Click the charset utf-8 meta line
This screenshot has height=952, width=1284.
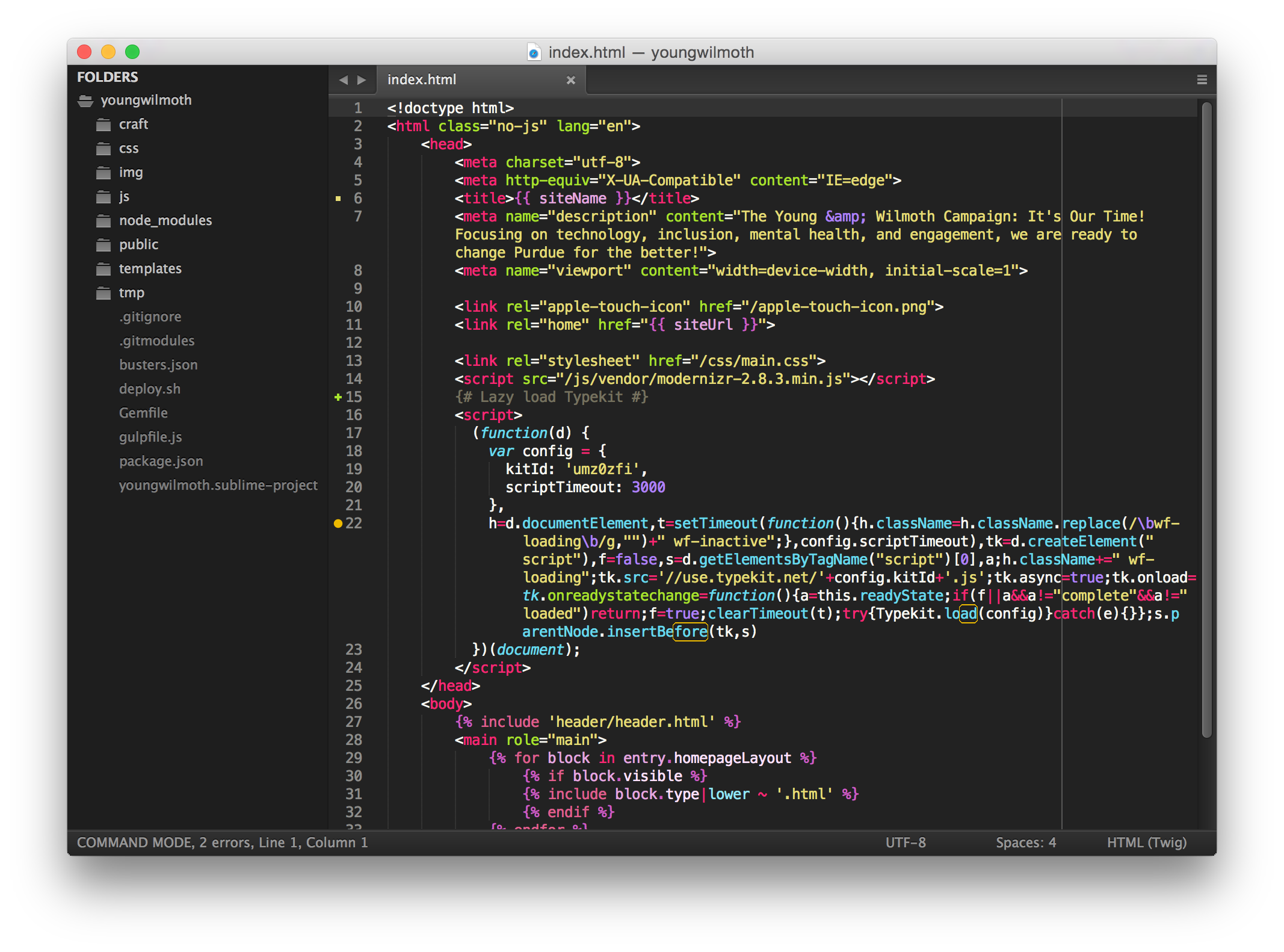coord(548,162)
